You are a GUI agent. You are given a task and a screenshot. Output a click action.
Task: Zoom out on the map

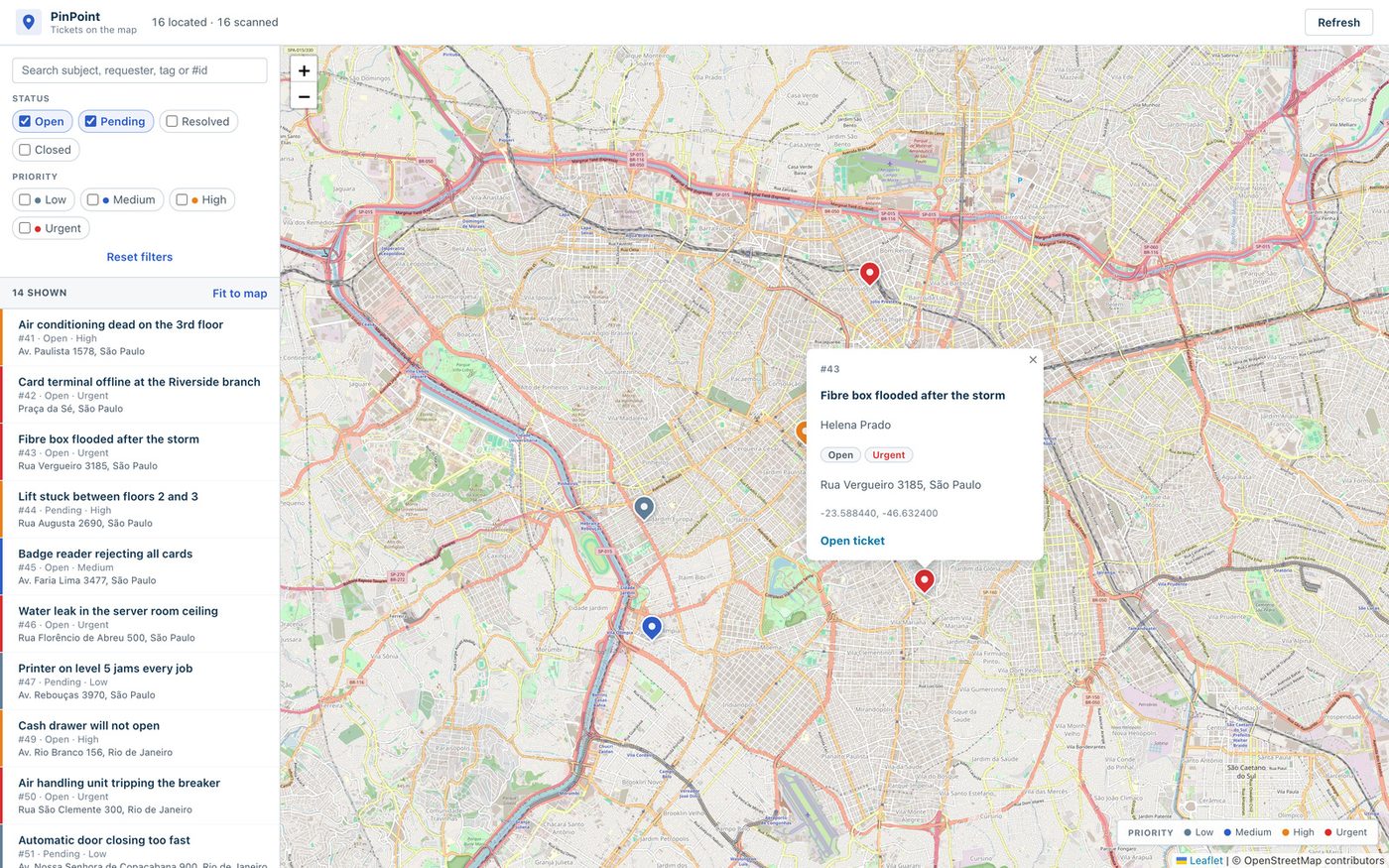304,96
